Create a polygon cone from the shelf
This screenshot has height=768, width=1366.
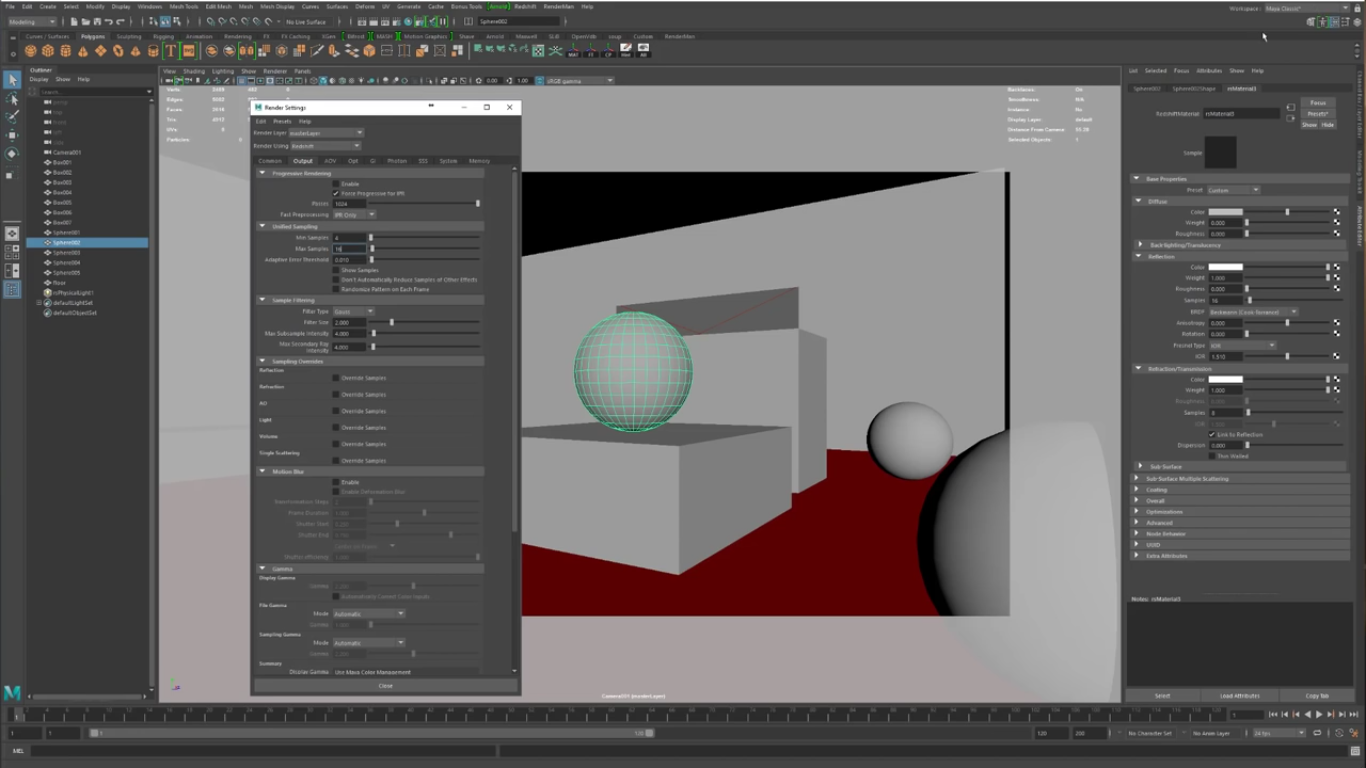click(x=83, y=50)
